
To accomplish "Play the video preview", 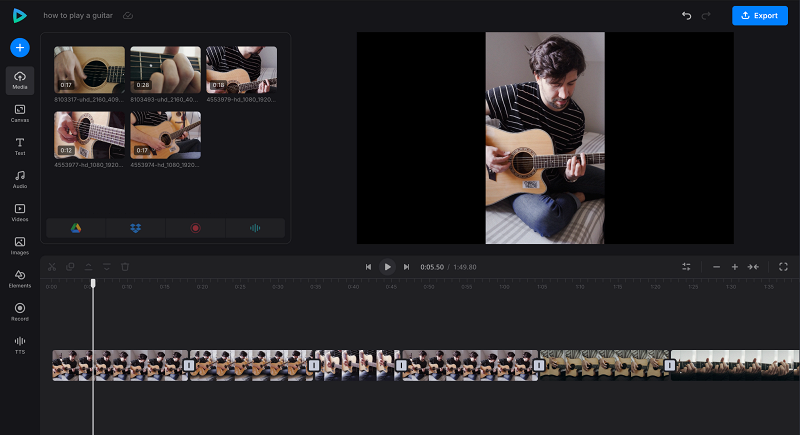I will click(x=387, y=267).
